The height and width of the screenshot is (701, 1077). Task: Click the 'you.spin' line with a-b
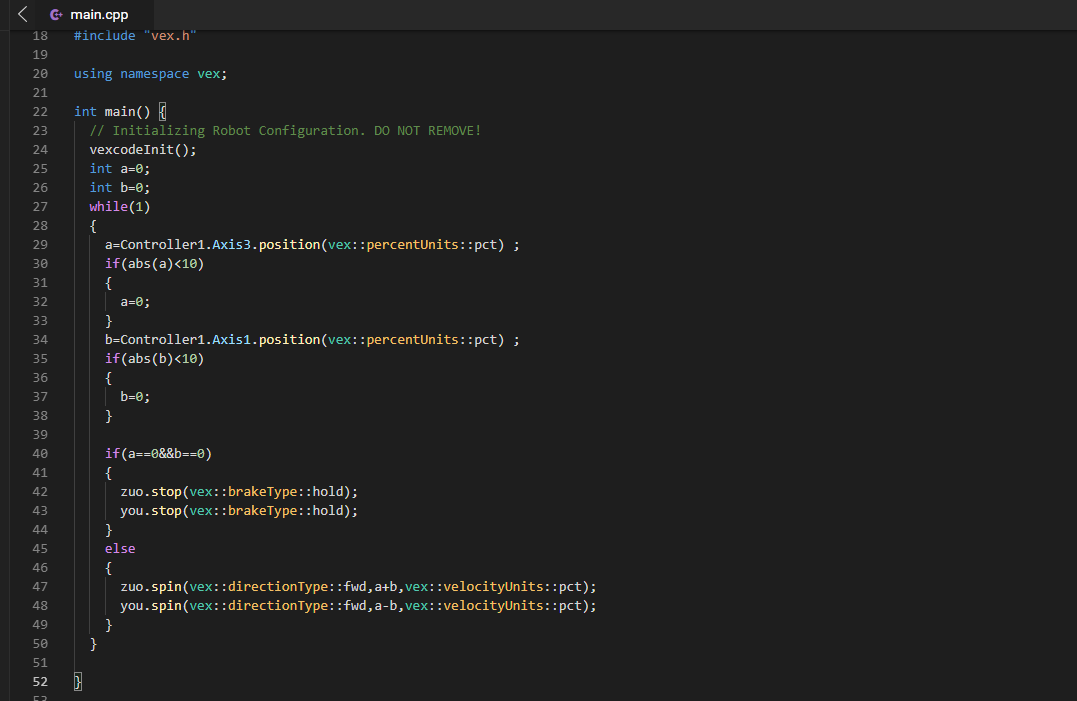tap(359, 606)
